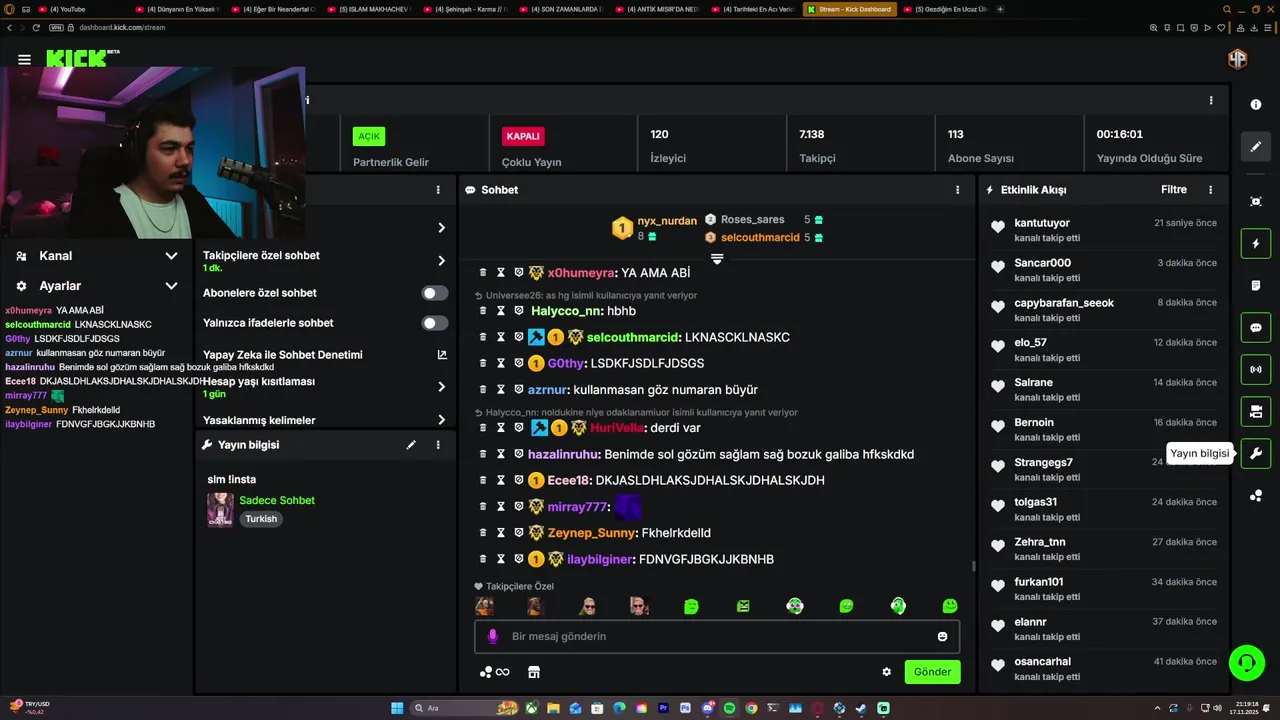Toggle Abonelere özel sohbet switch
Viewport: 1280px width, 720px height.
coord(434,293)
